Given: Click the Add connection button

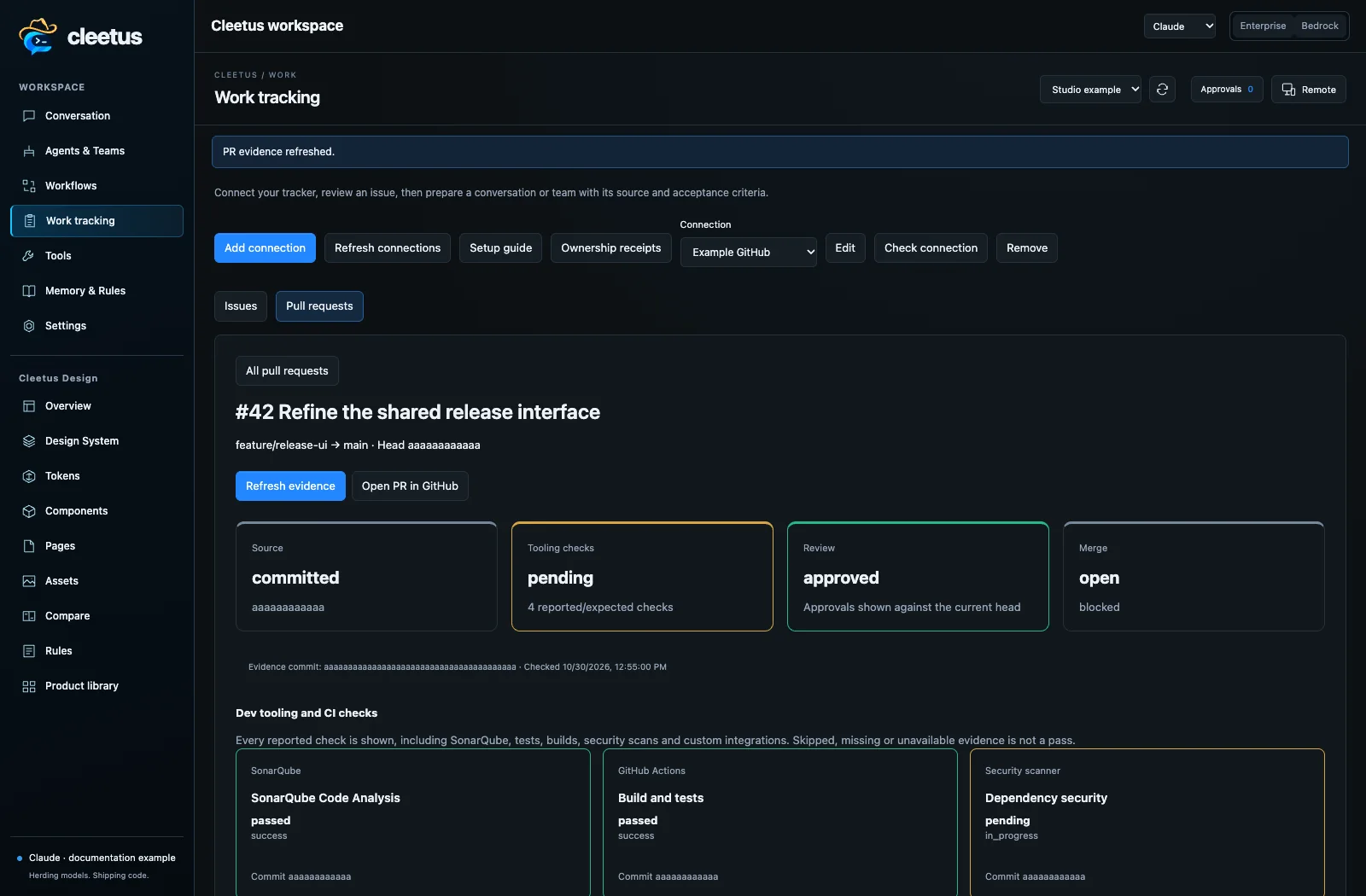Looking at the screenshot, I should (265, 248).
